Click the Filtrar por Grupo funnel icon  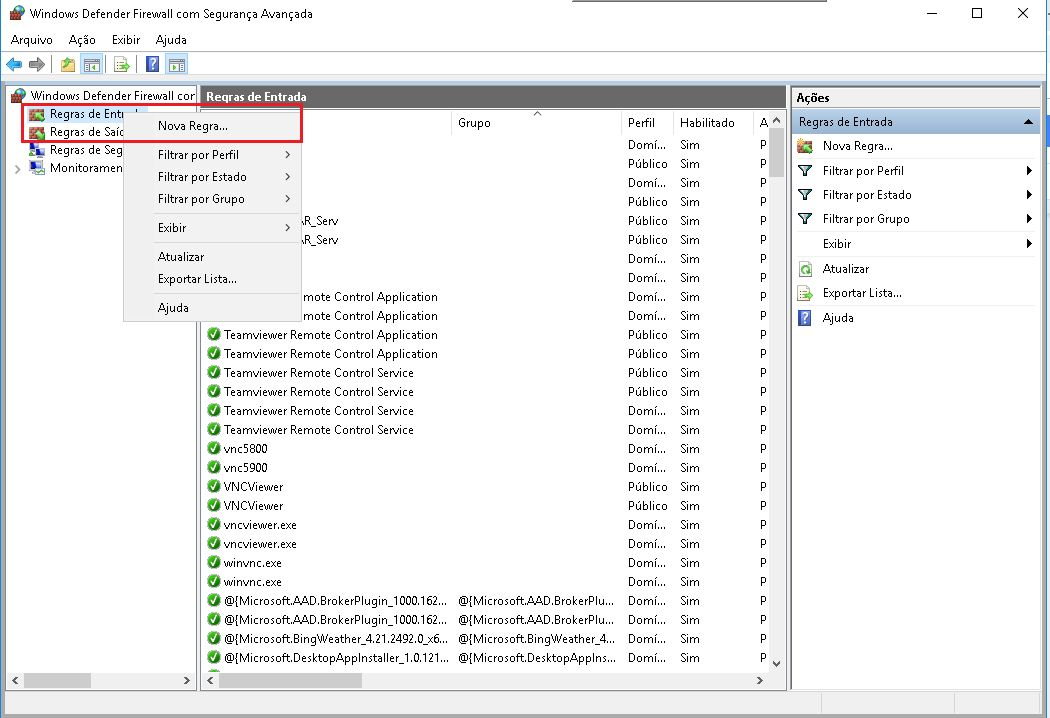tap(806, 219)
